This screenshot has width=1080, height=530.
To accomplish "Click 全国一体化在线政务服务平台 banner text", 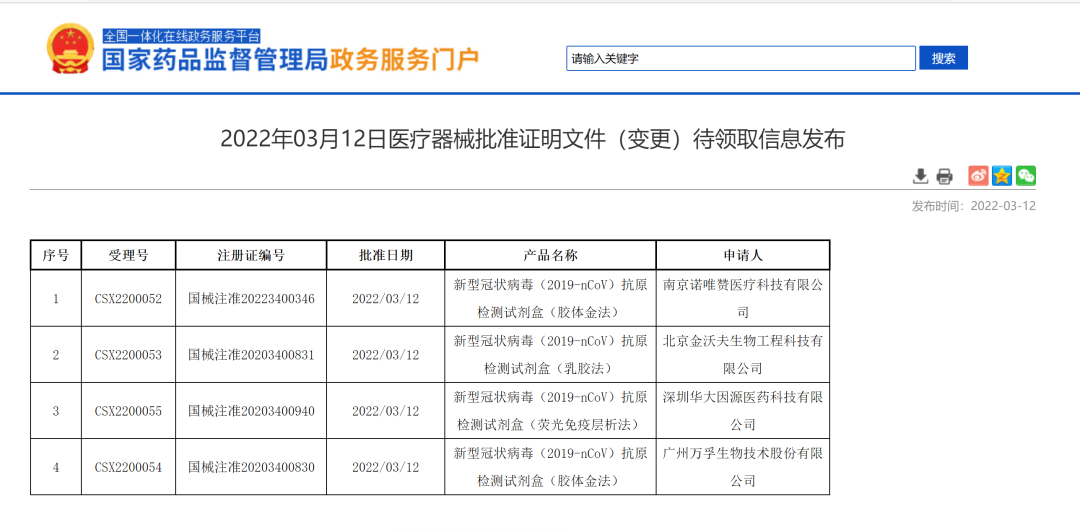I will pos(181,36).
